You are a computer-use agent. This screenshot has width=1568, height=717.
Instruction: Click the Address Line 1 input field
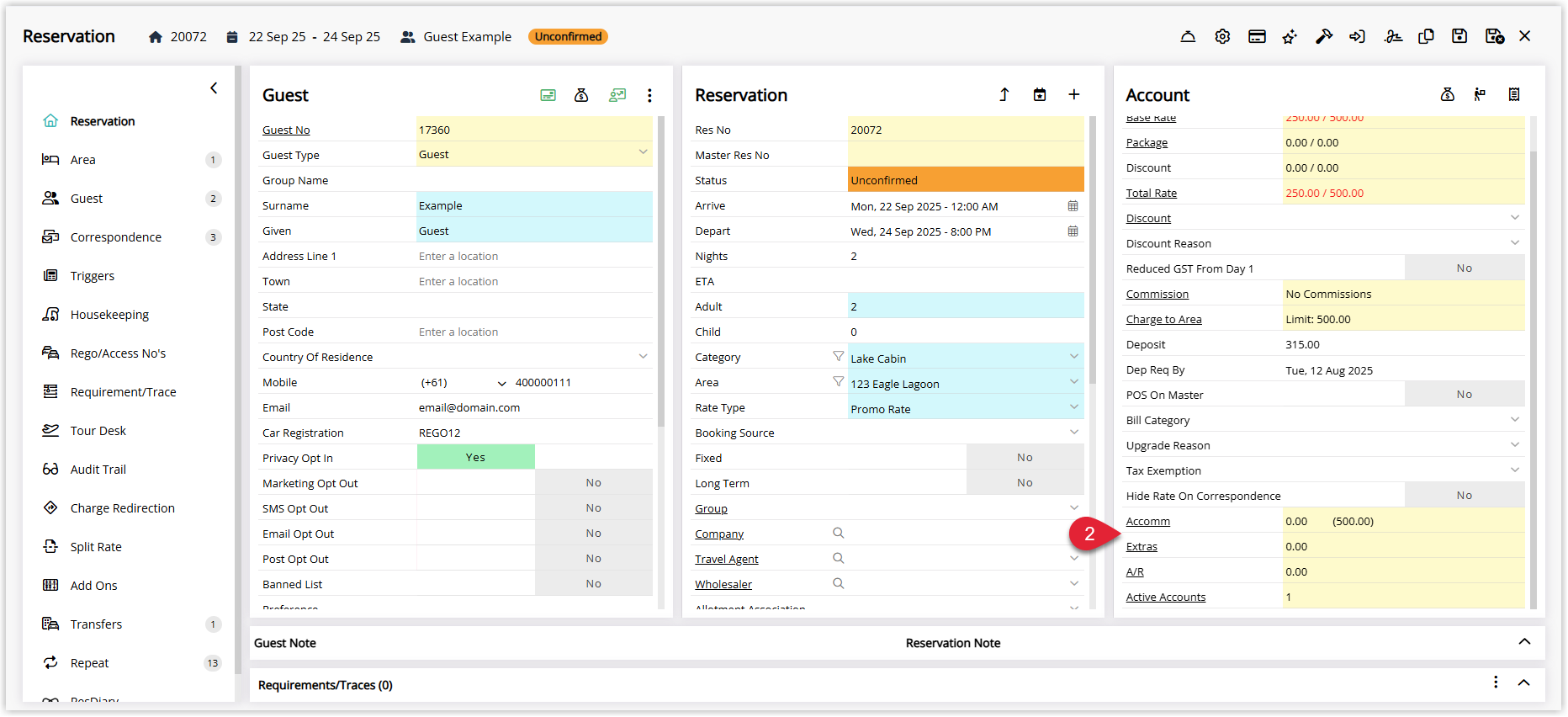pyautogui.click(x=534, y=257)
